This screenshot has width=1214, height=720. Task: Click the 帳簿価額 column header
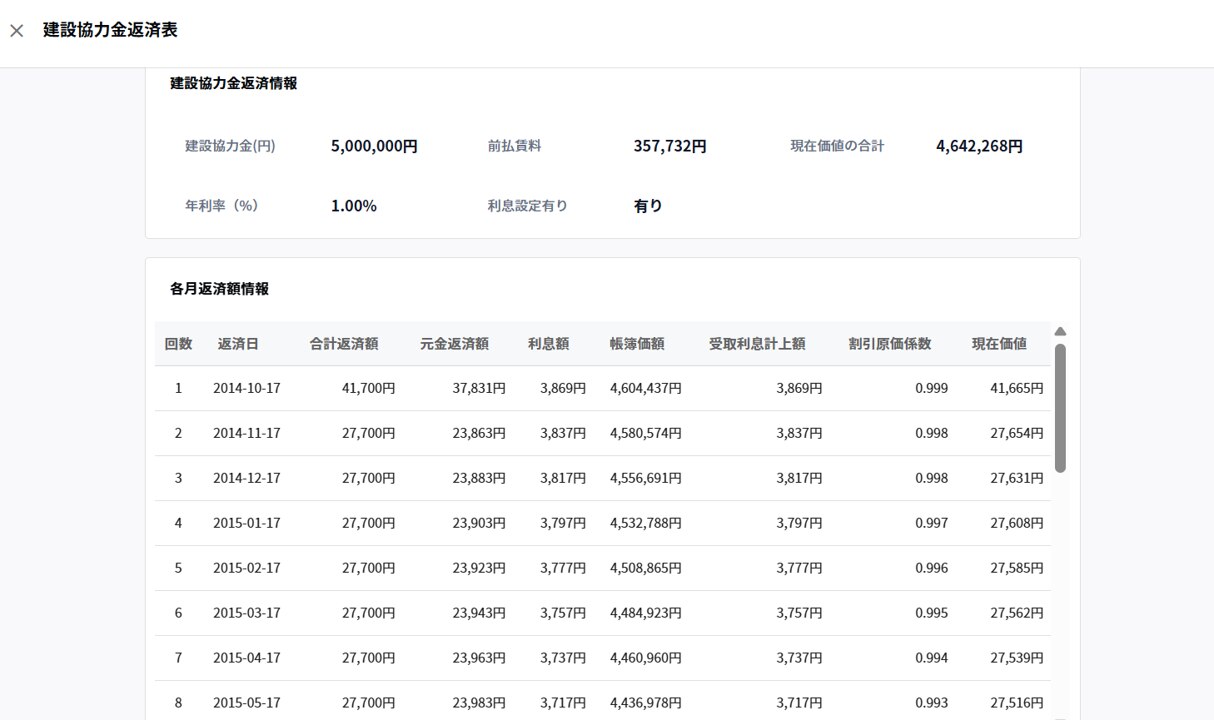[637, 344]
